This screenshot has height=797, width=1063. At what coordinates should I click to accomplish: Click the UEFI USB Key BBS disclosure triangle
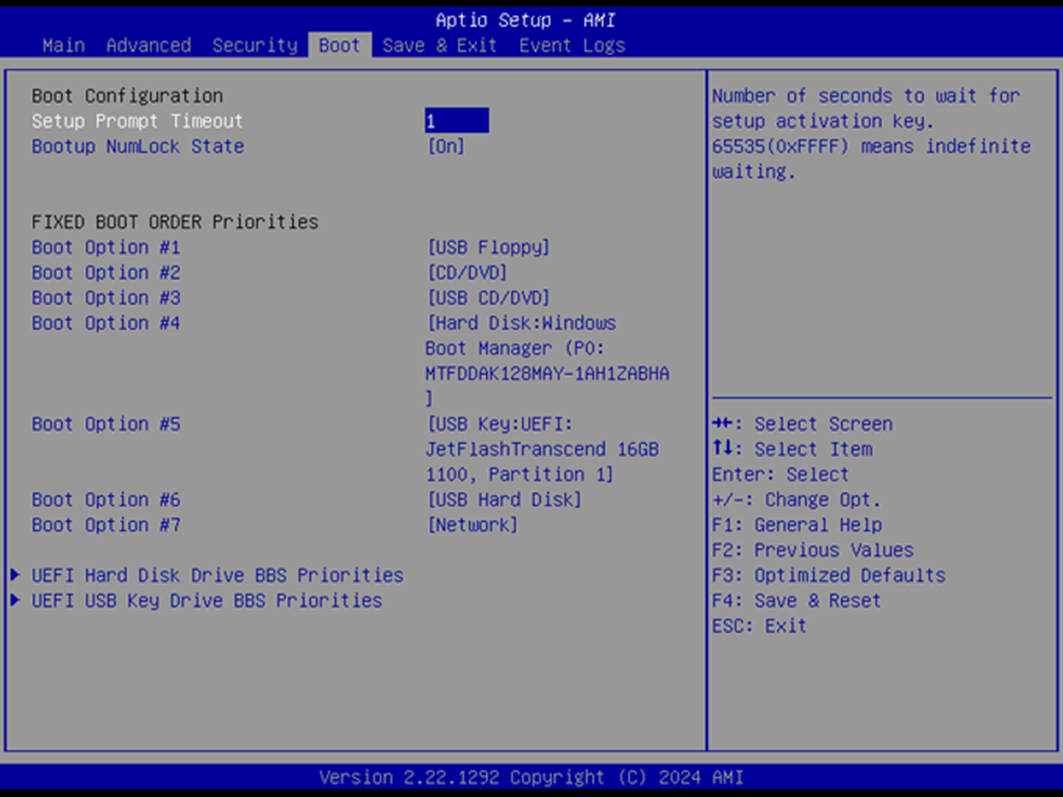[x=15, y=600]
